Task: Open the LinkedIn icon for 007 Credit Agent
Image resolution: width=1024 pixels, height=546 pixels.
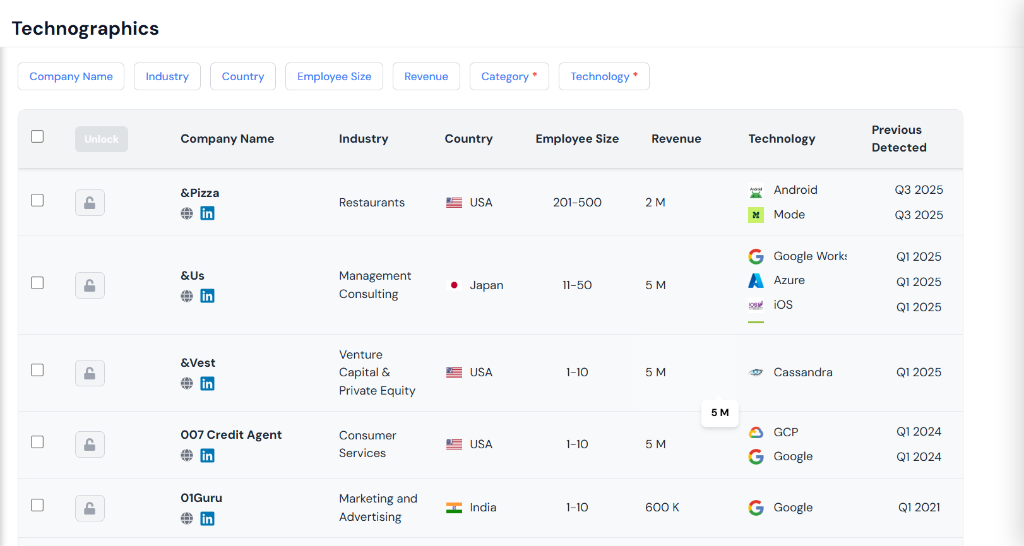Action: pyautogui.click(x=207, y=455)
